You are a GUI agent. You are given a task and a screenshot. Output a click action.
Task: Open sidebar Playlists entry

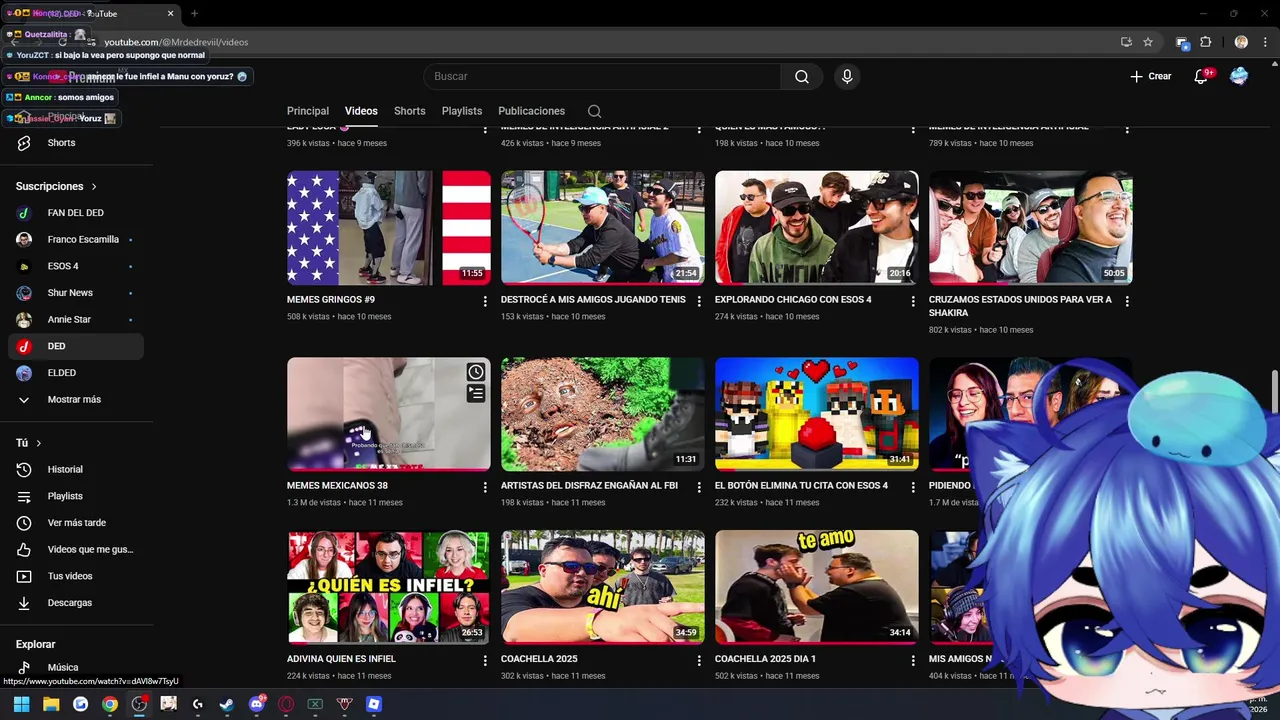[x=77, y=496]
